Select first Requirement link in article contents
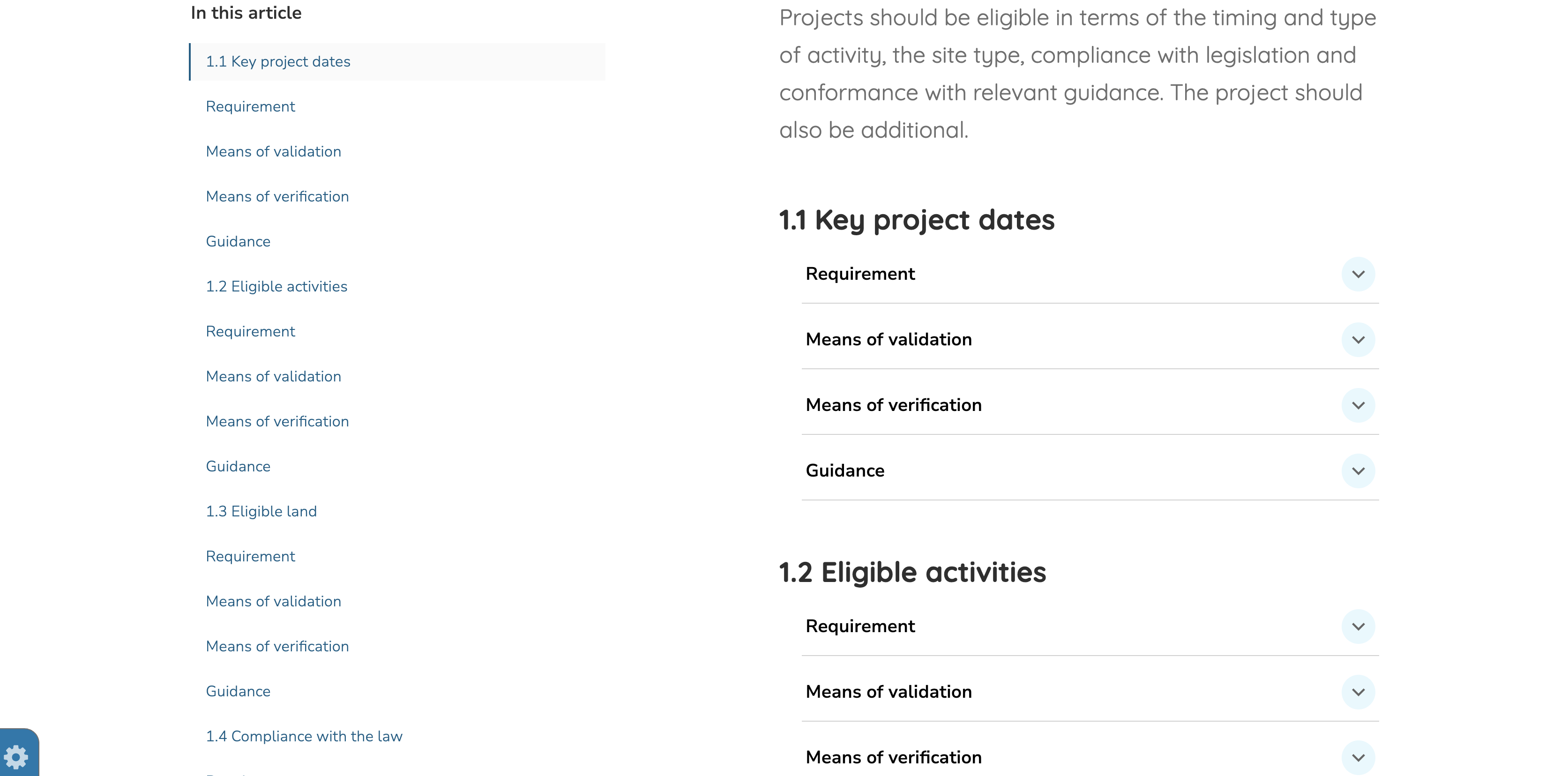 pyautogui.click(x=250, y=106)
